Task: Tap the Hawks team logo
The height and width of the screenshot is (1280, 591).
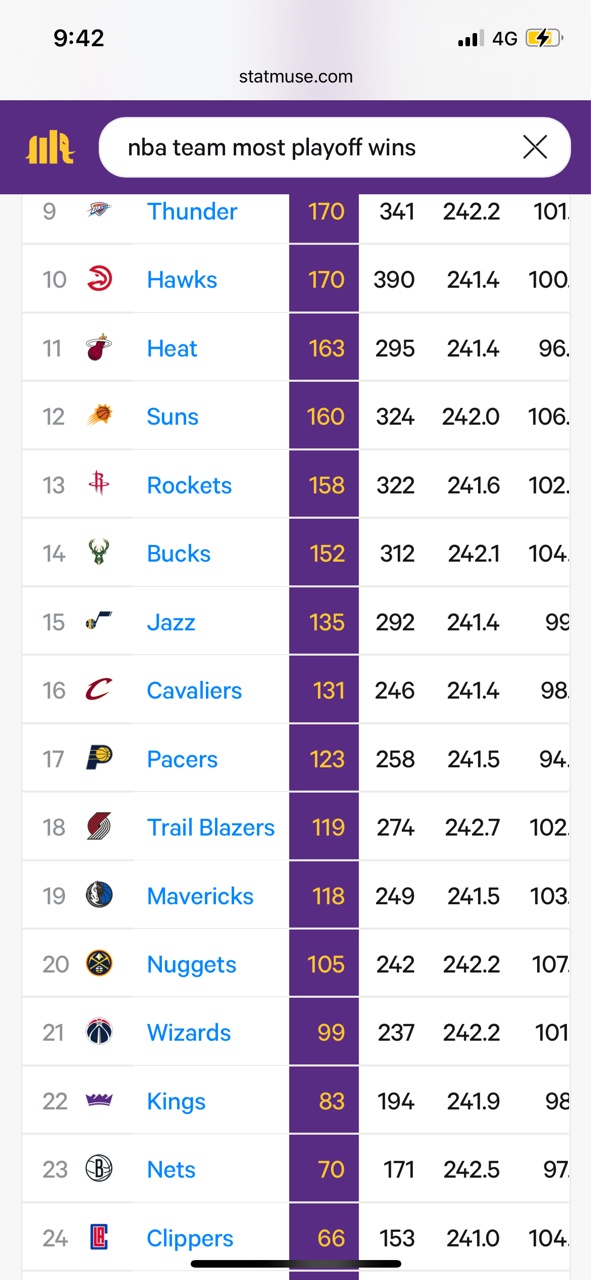Action: tap(99, 279)
